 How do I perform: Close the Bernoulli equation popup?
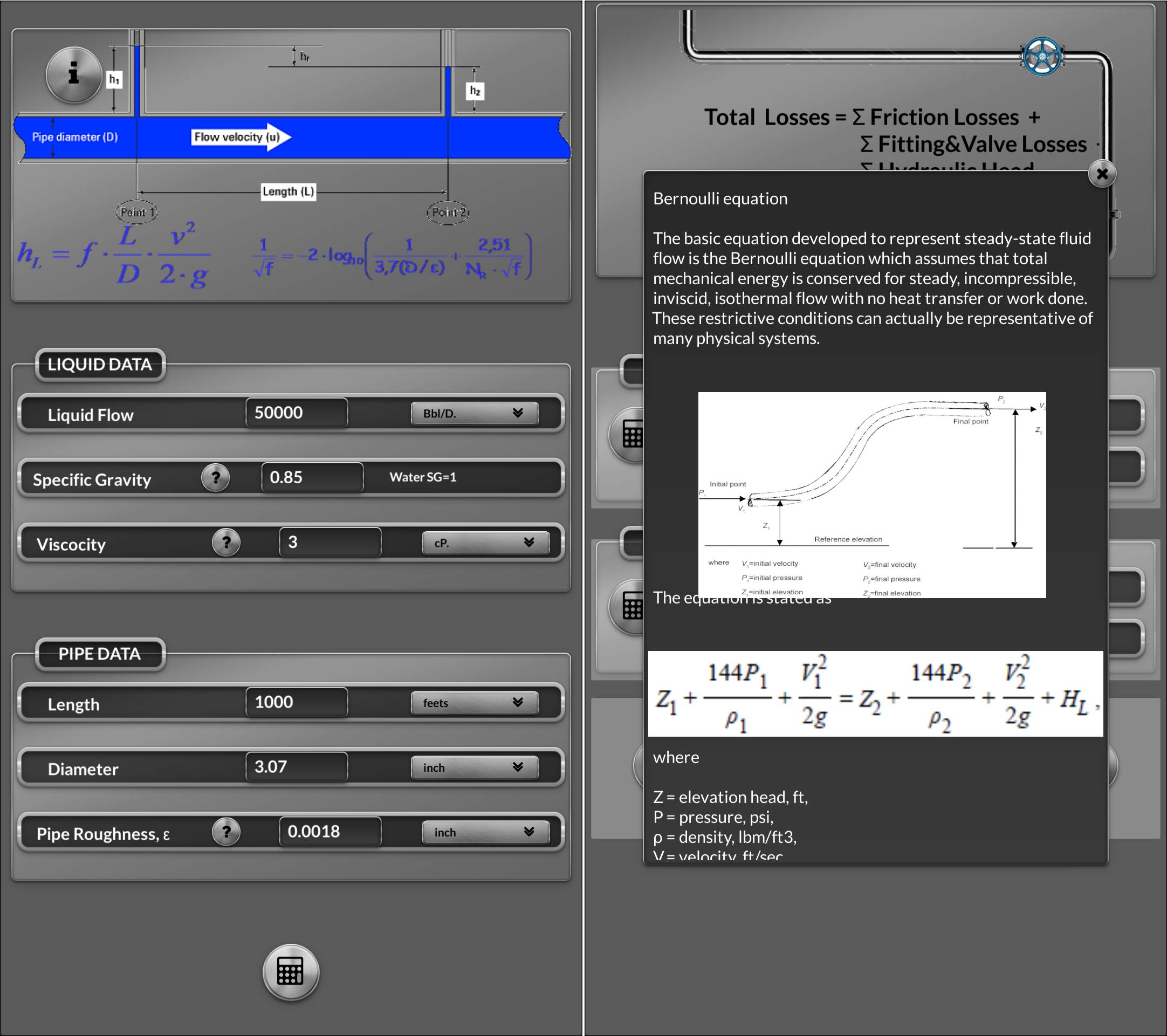click(1102, 174)
